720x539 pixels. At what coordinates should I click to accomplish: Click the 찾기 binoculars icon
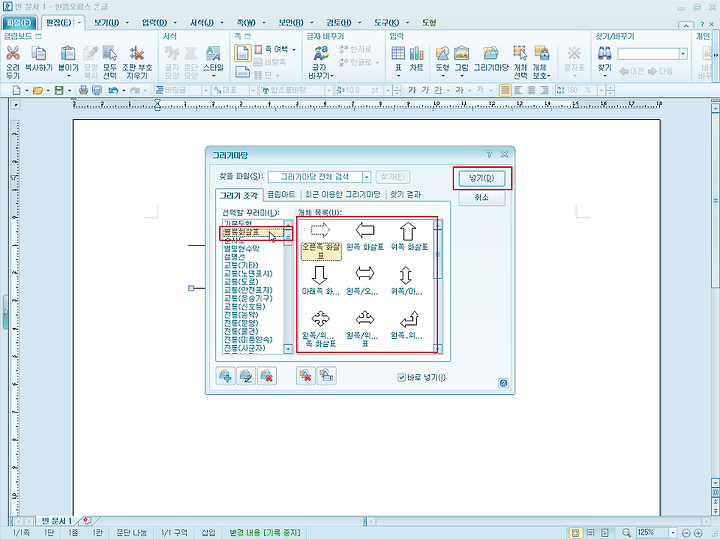pos(604,54)
